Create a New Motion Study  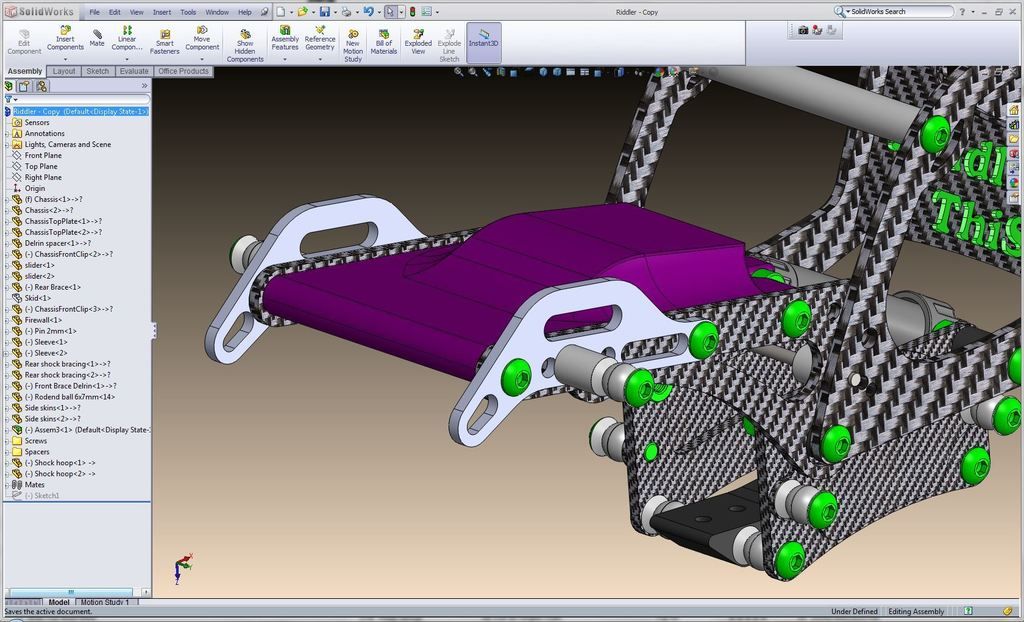point(353,46)
